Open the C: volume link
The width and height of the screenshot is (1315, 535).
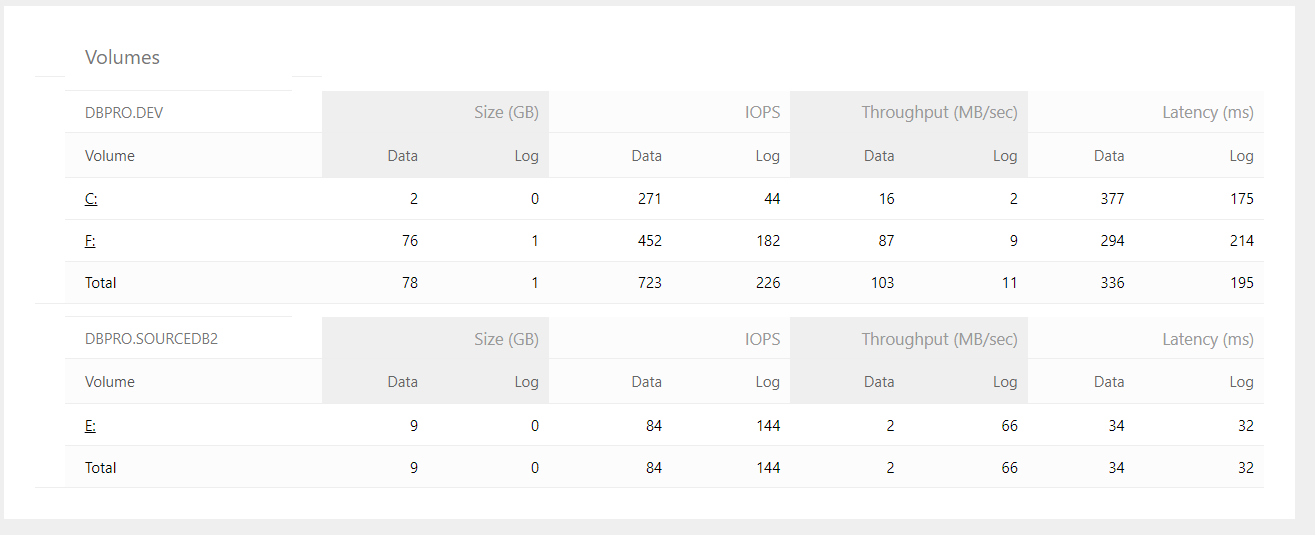[x=91, y=199]
